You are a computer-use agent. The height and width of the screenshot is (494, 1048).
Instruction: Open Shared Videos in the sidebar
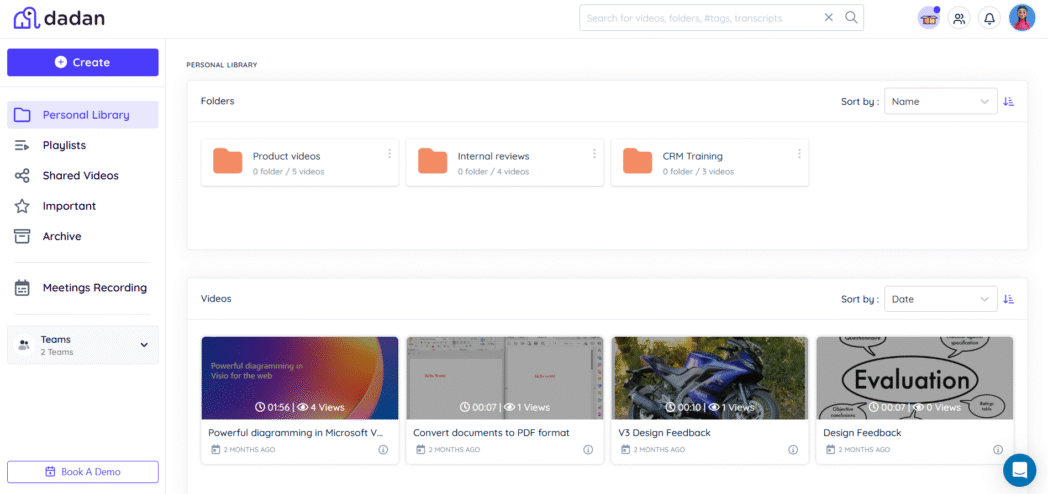[80, 176]
